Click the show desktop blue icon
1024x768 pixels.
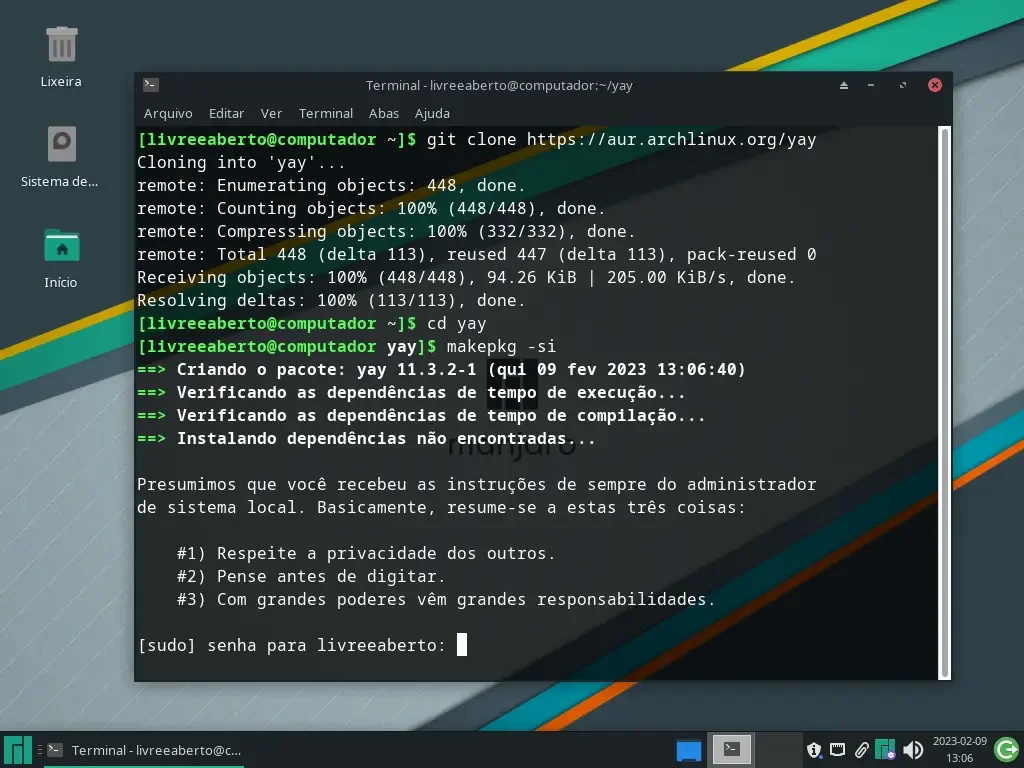(688, 750)
